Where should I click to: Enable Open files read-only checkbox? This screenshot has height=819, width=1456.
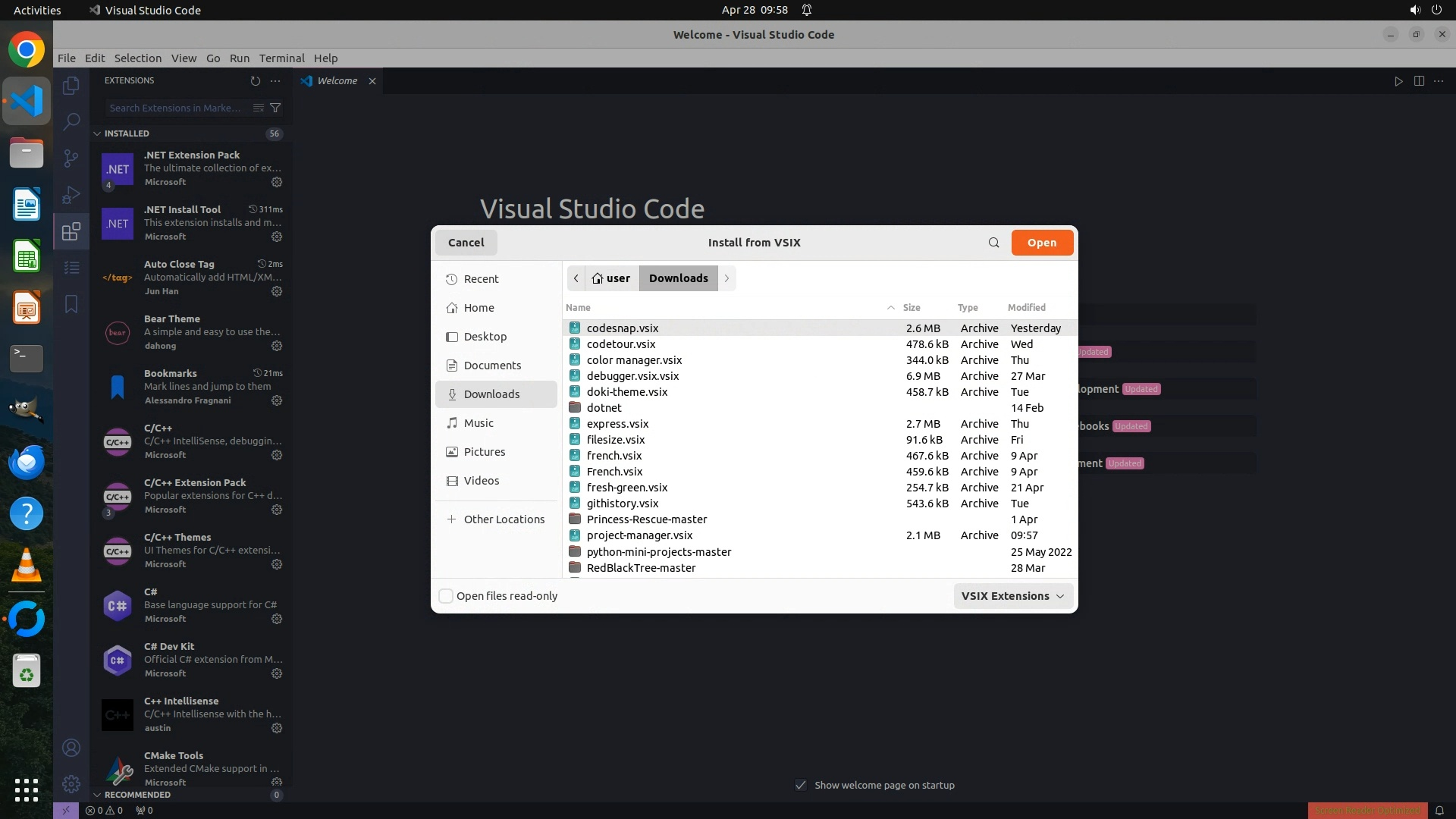point(446,596)
